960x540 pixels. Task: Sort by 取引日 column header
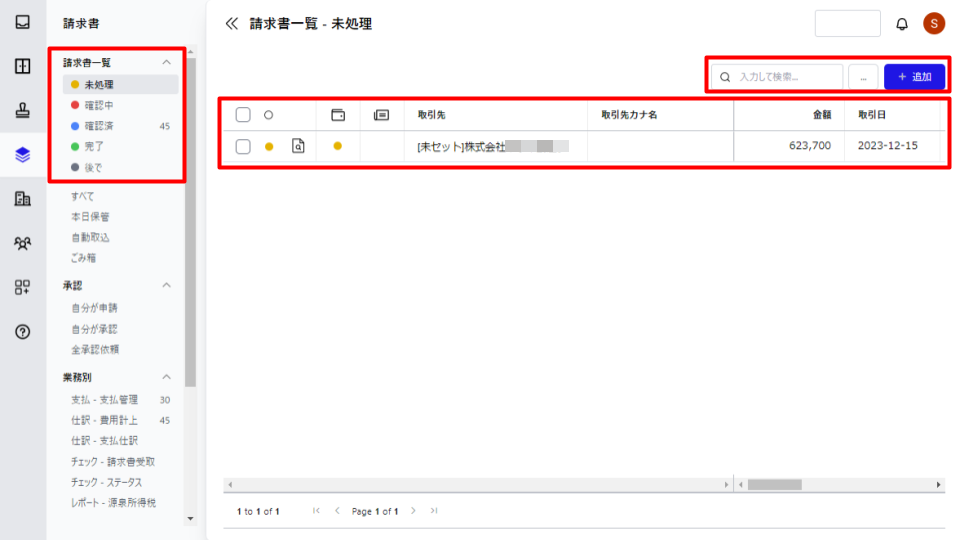(x=872, y=114)
